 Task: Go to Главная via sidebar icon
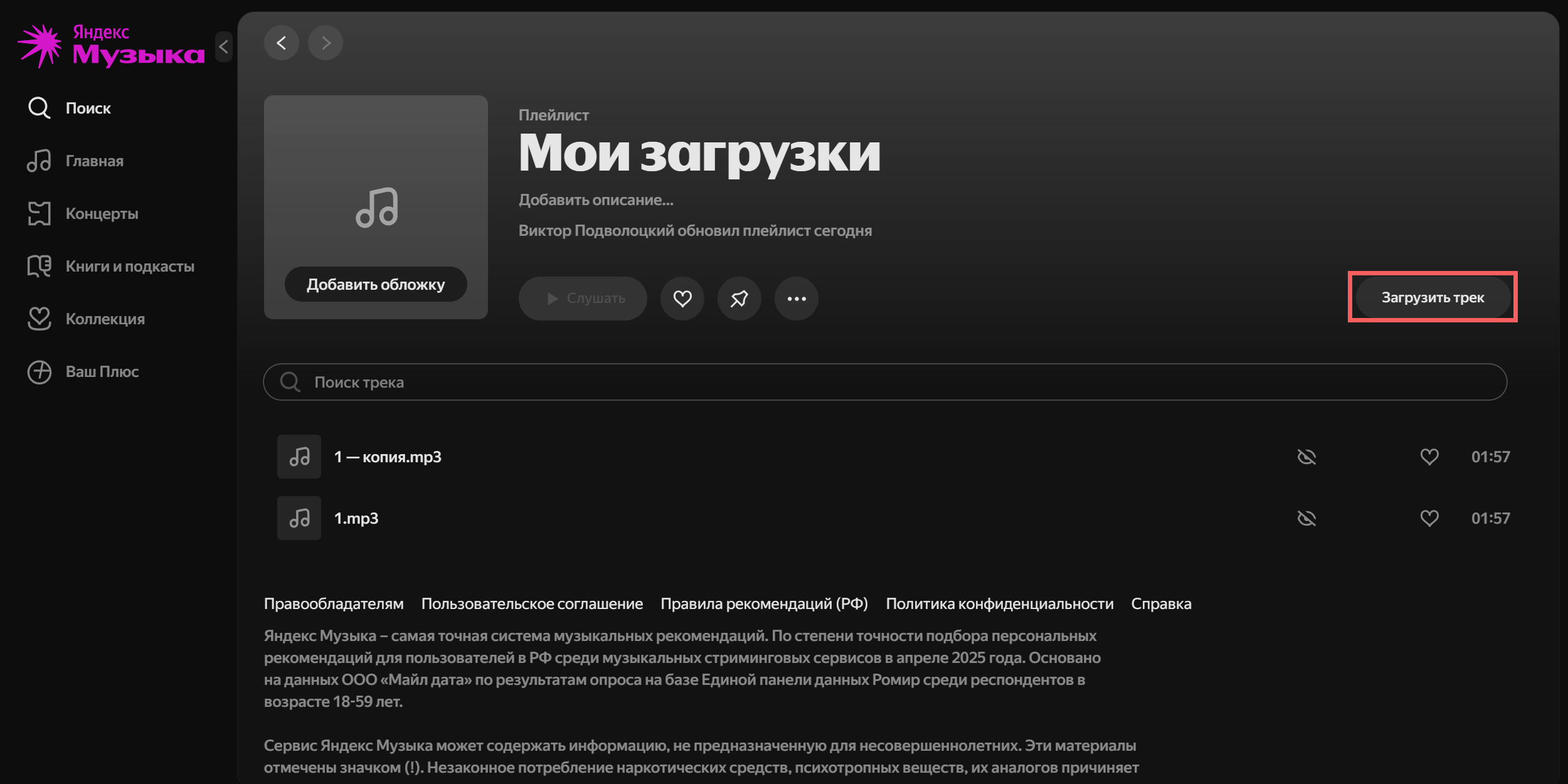coord(94,161)
